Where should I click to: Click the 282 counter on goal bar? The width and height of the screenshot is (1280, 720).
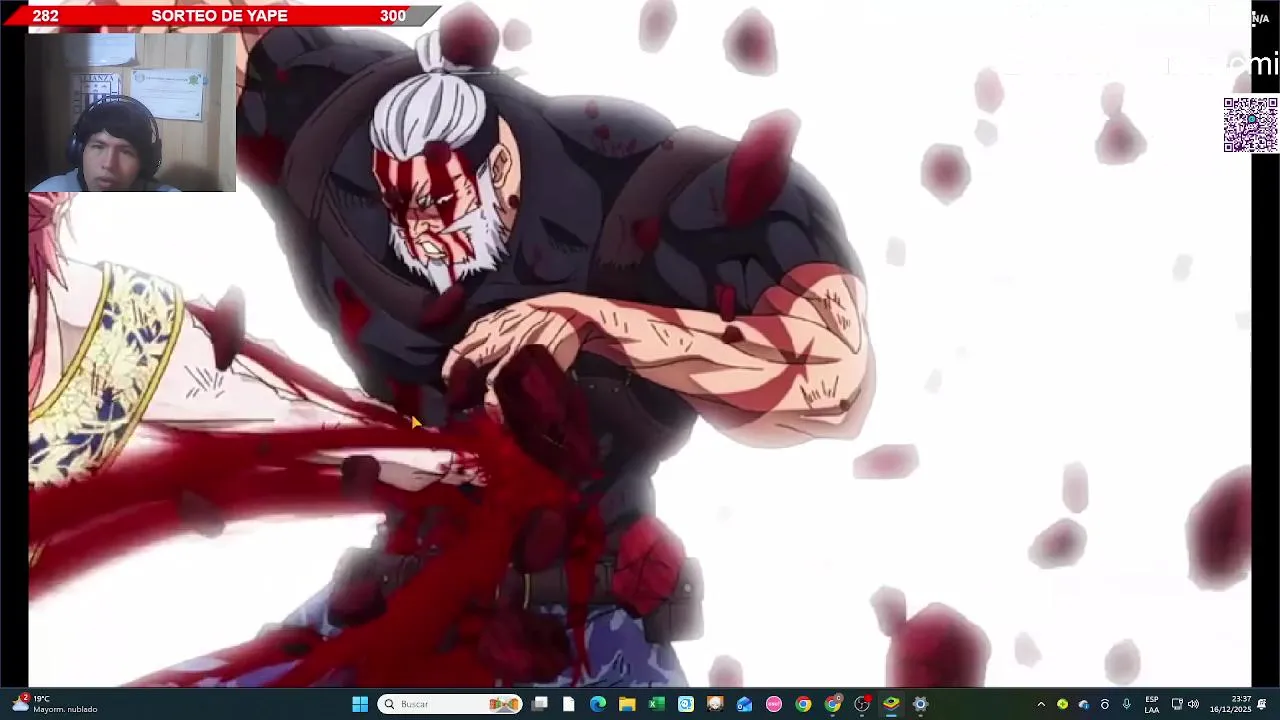click(46, 16)
